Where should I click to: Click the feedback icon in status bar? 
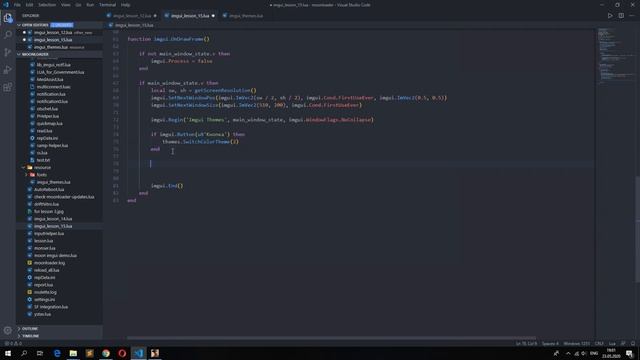[x=623, y=343]
